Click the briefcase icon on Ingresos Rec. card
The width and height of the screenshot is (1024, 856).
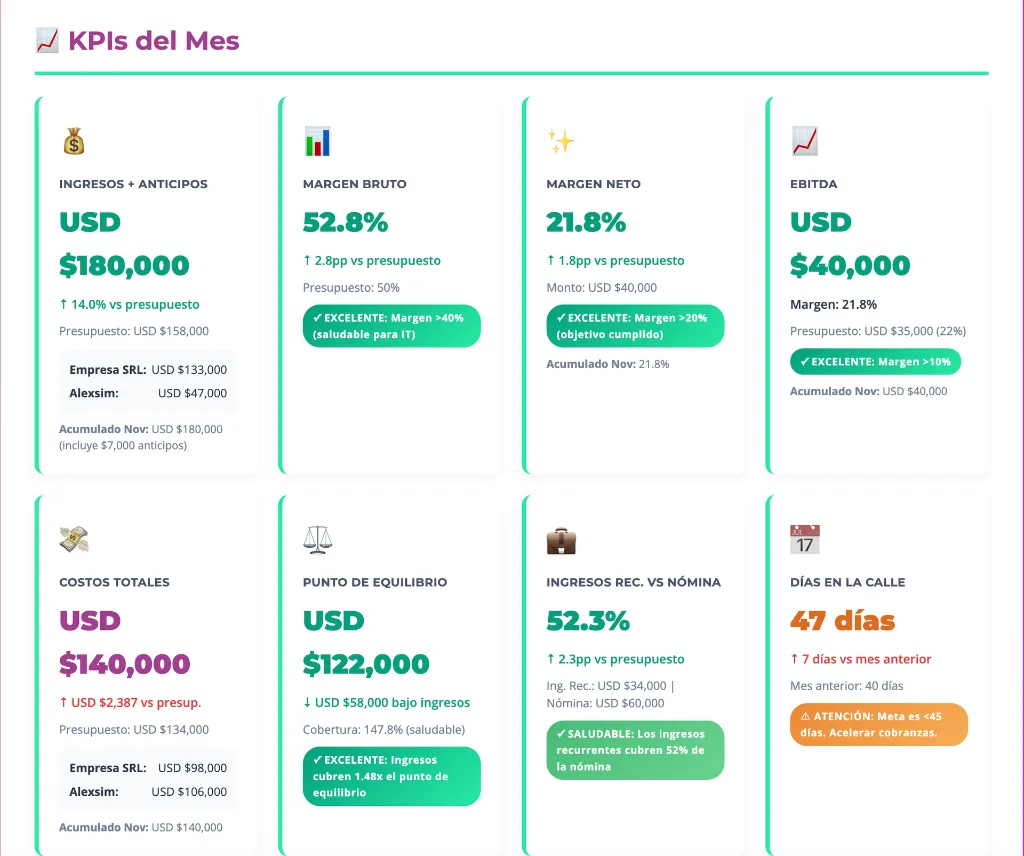pos(561,540)
